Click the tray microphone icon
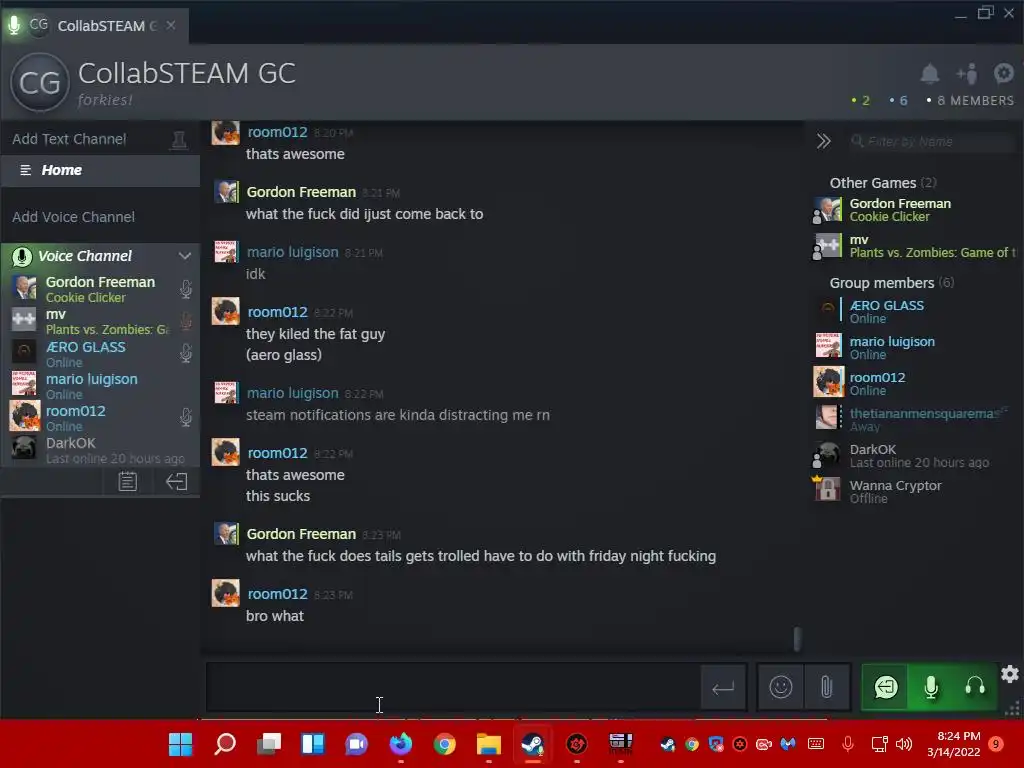This screenshot has height=768, width=1024. click(848, 744)
